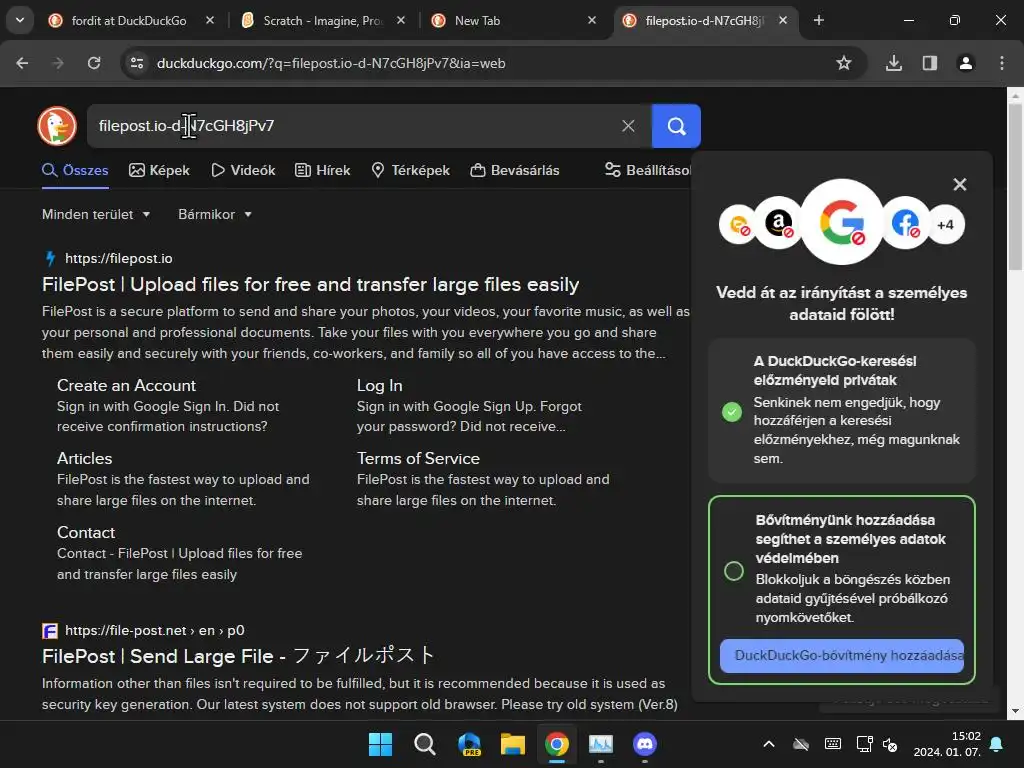The height and width of the screenshot is (768, 1024).
Task: Select Összes results tab
Action: click(75, 170)
